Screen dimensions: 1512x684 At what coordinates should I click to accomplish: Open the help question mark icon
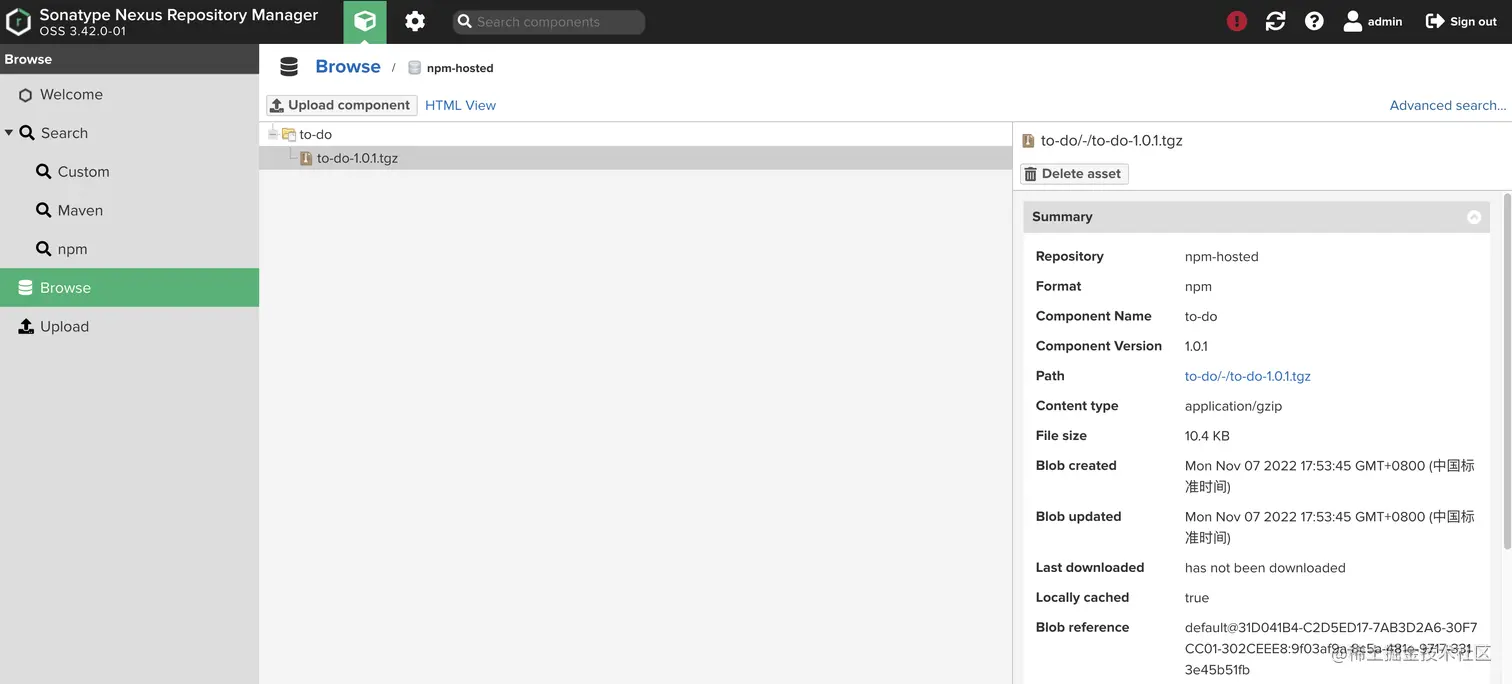pyautogui.click(x=1314, y=21)
